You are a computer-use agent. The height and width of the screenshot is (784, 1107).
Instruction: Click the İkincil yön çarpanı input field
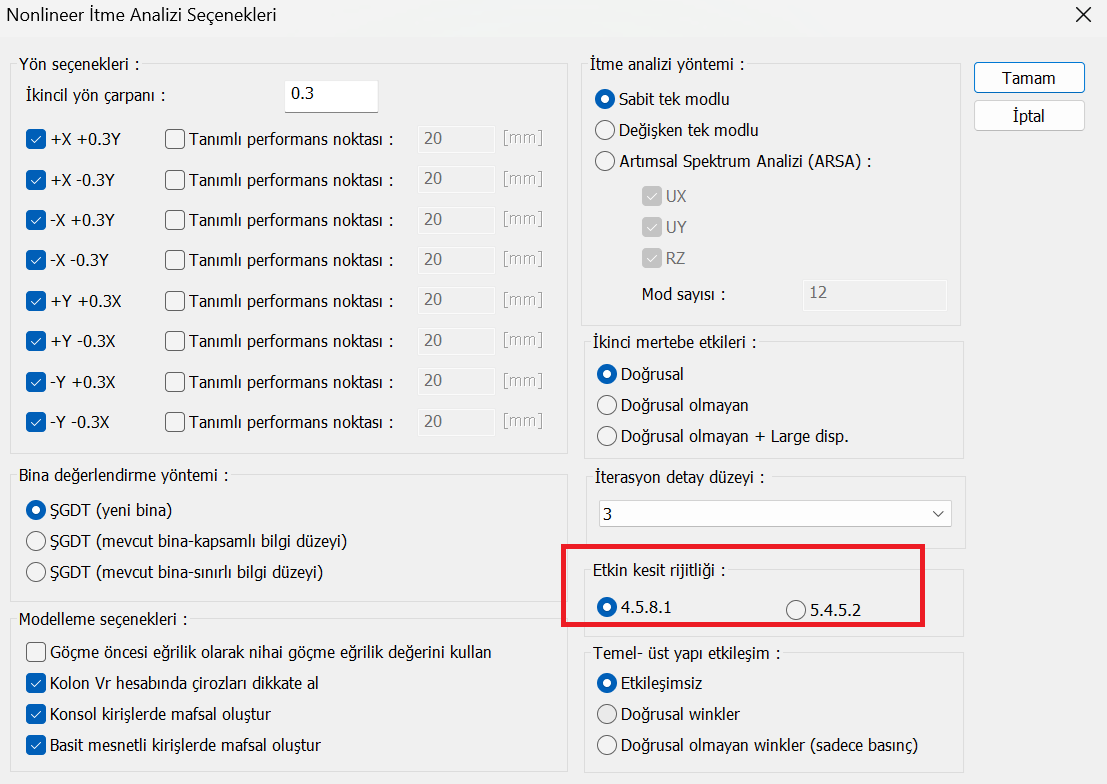pyautogui.click(x=331, y=95)
